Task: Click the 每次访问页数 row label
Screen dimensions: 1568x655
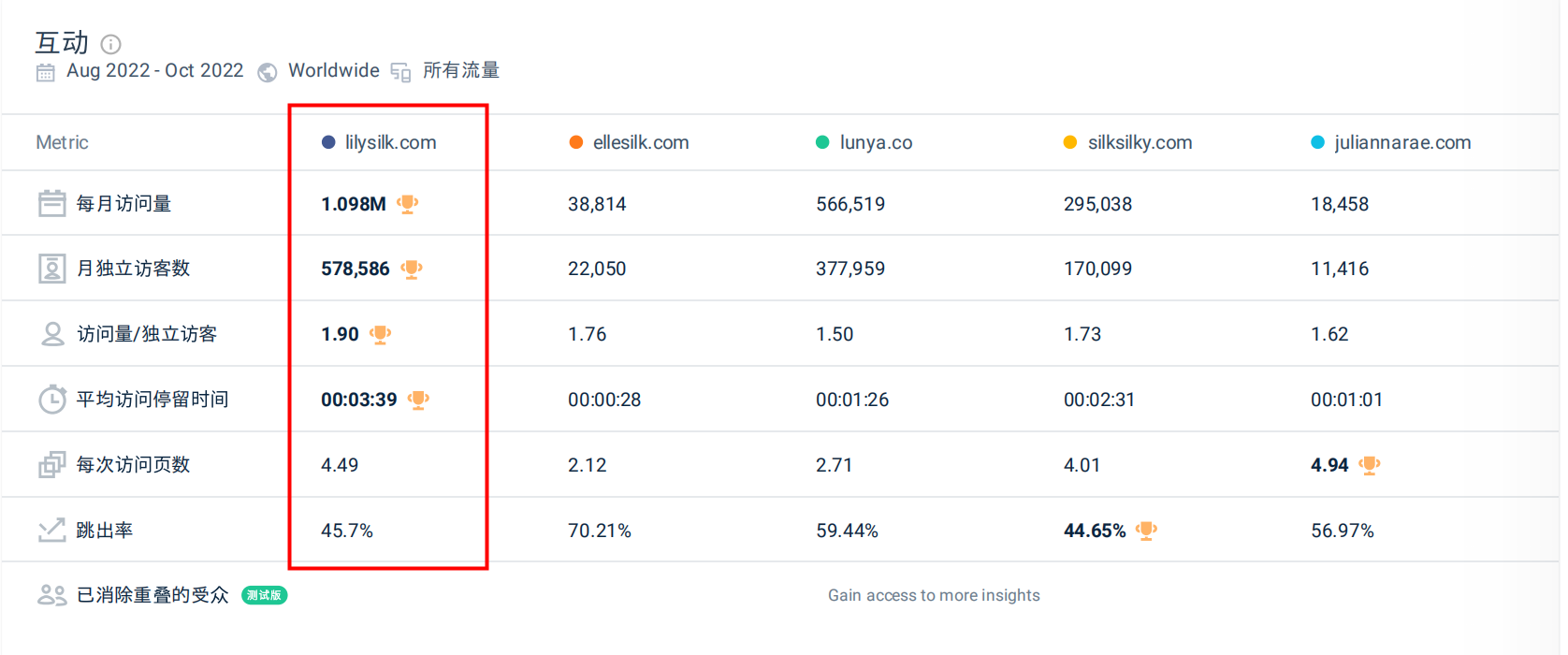Action: (133, 465)
